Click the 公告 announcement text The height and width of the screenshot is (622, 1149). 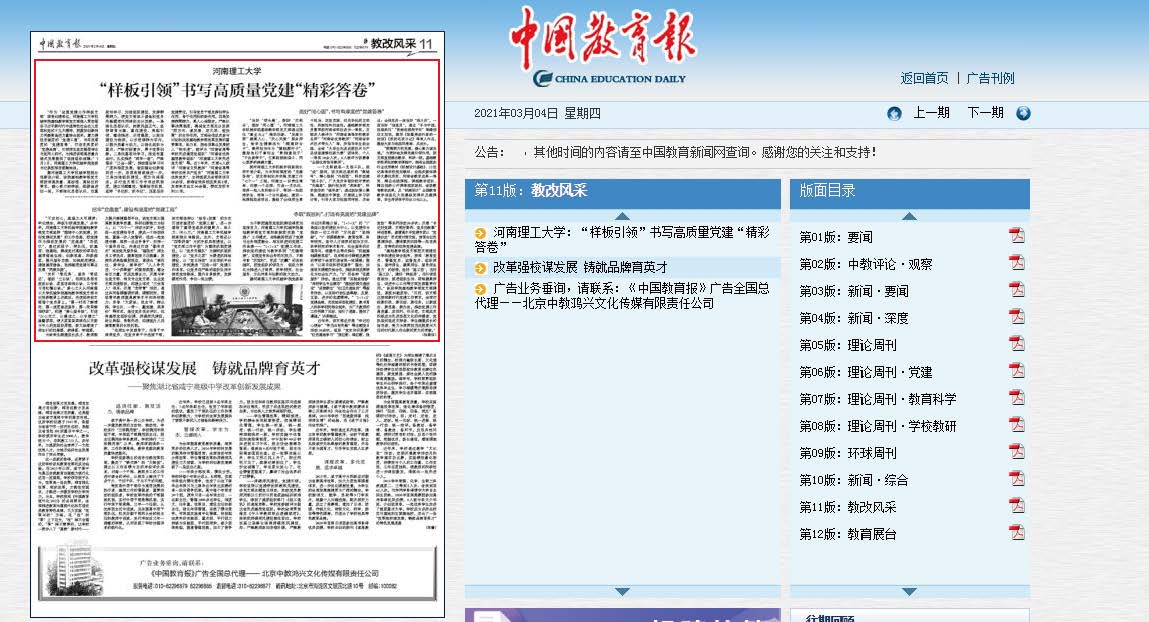pyautogui.click(x=675, y=152)
